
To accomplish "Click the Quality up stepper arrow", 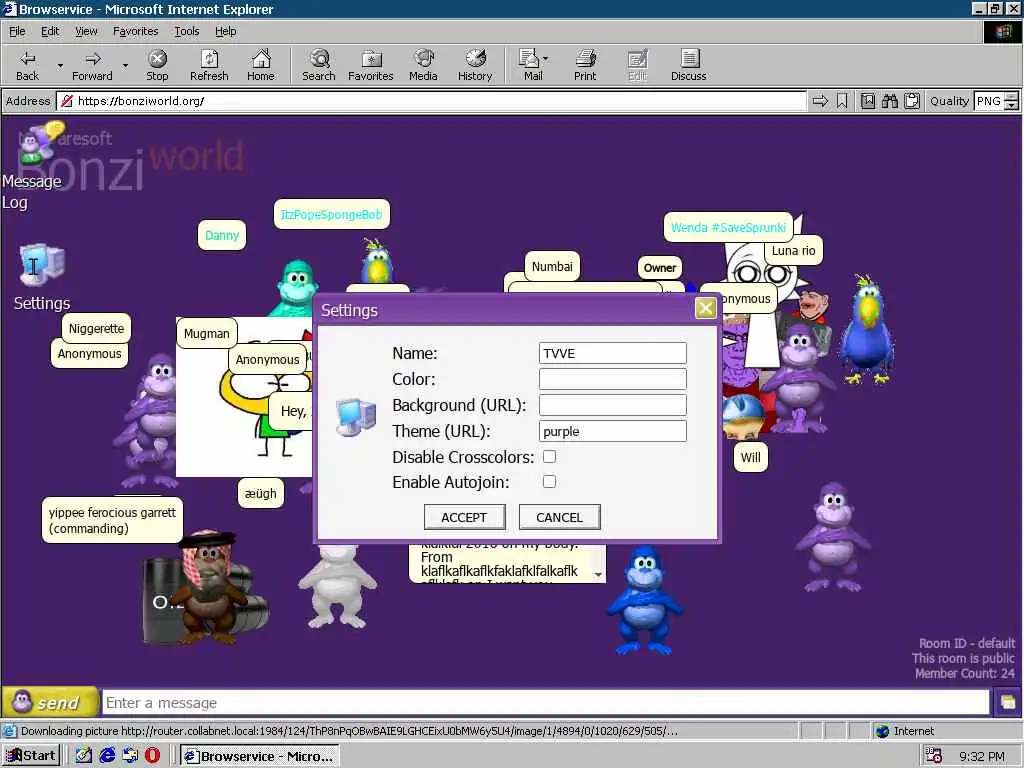I will [x=1012, y=97].
